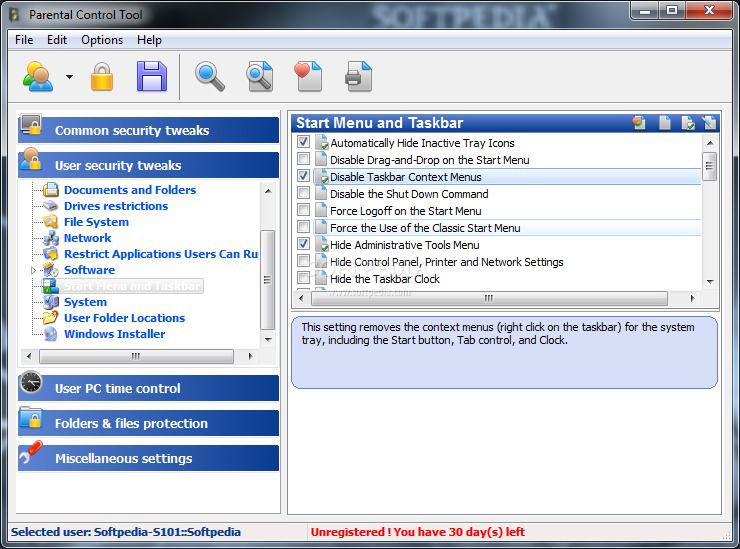Screen dimensions: 740x549
Task: Click the Hide the Taskbar Clock row text
Action: [x=385, y=279]
